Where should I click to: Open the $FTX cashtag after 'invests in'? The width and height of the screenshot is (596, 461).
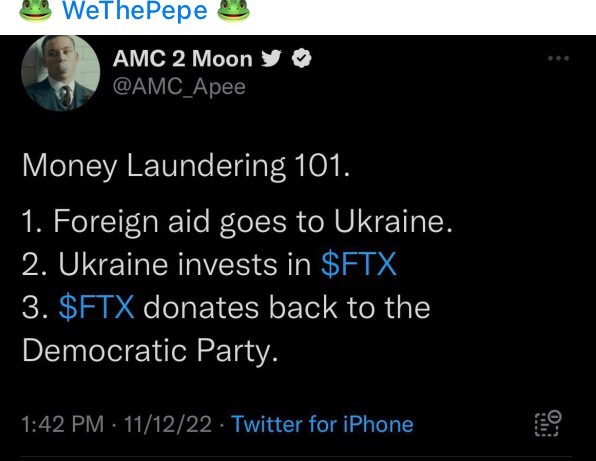coord(359,264)
